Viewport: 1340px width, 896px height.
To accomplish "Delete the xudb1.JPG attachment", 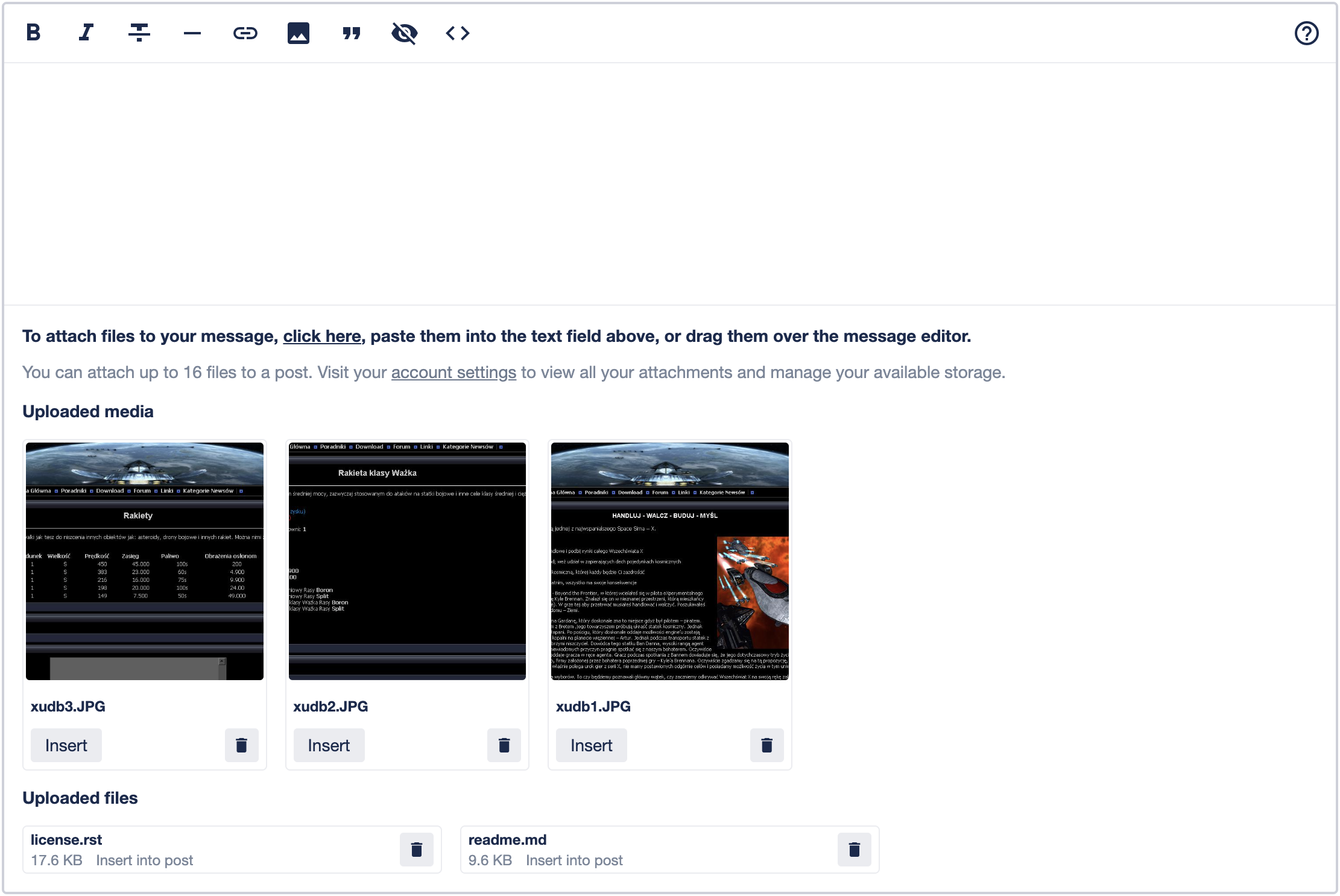I will coord(766,746).
